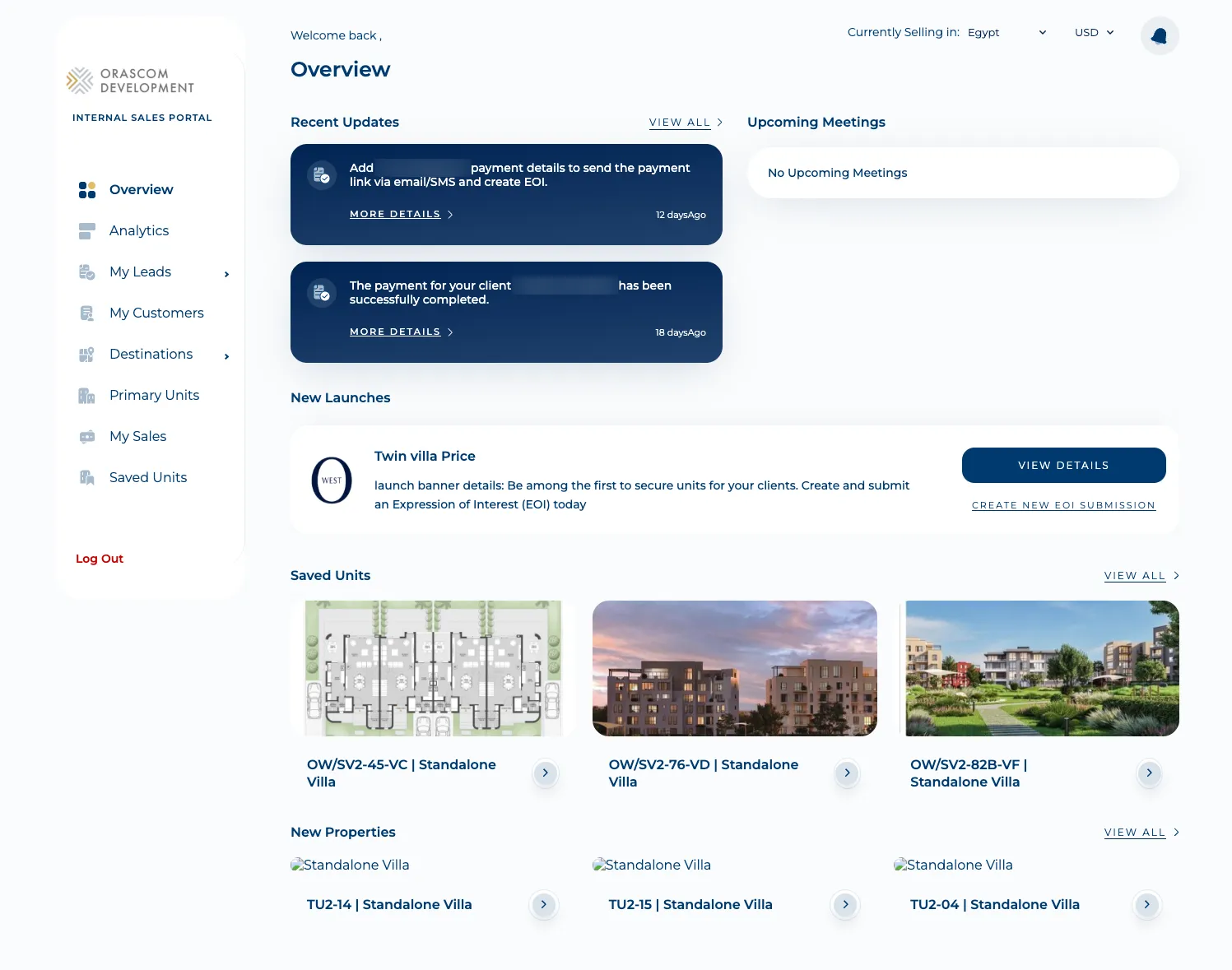Click the Overview grid icon in sidebar

point(87,190)
